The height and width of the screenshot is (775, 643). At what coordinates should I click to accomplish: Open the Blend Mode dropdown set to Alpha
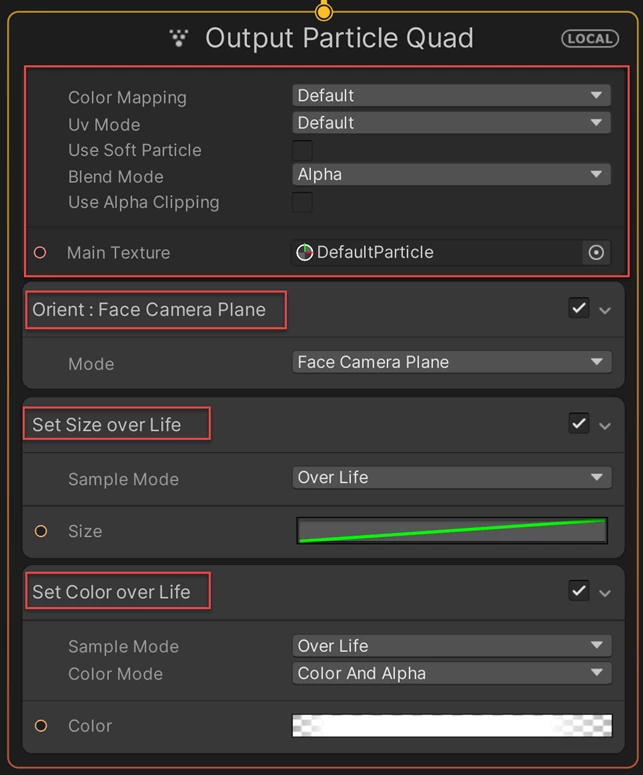coord(451,174)
